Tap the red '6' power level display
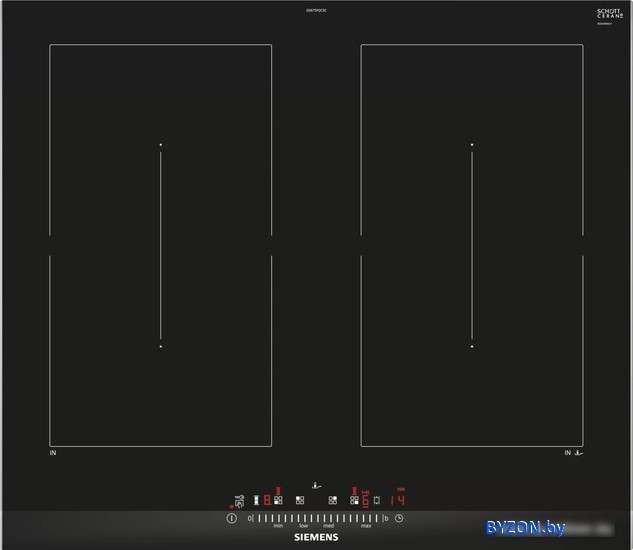The image size is (633, 550). (365, 500)
